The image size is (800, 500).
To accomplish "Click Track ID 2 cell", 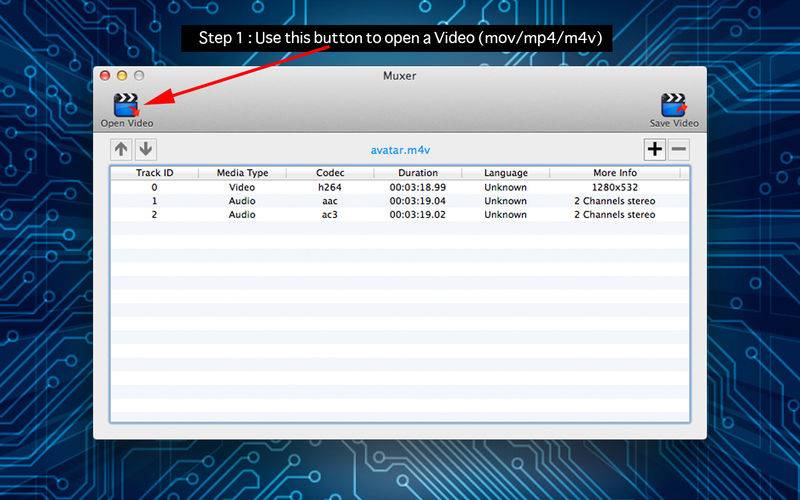I will click(x=155, y=215).
